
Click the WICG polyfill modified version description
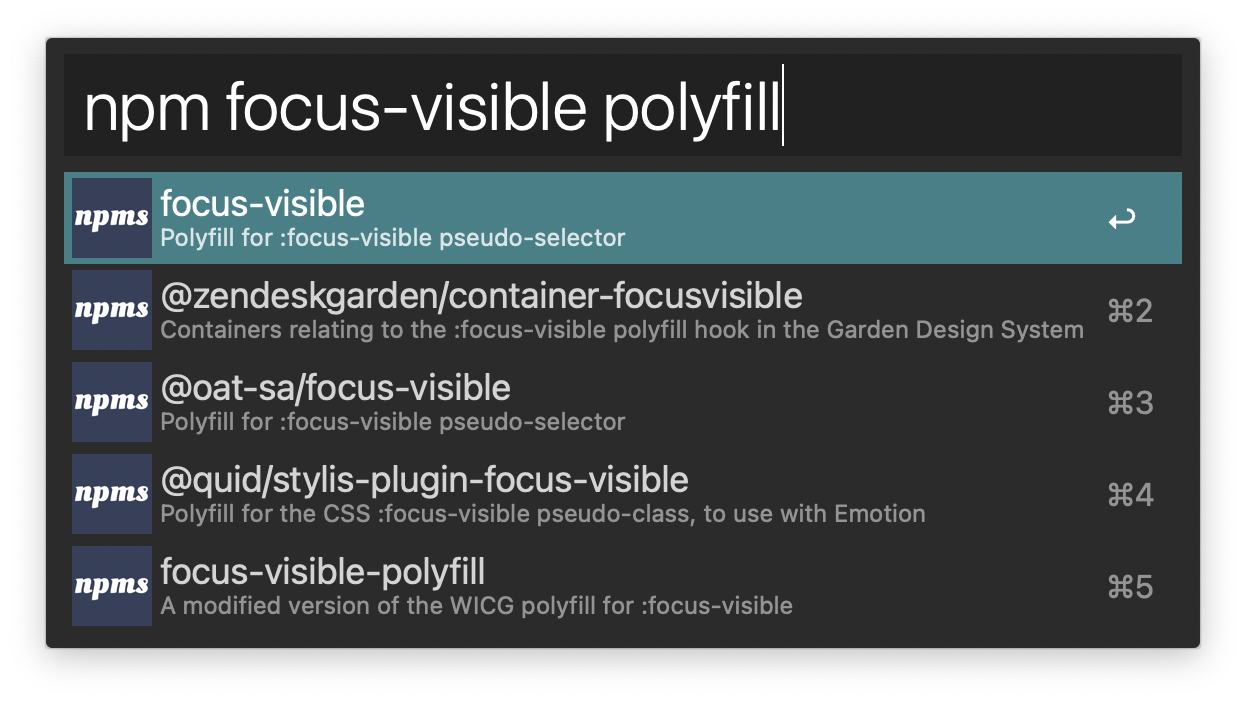pyautogui.click(x=476, y=606)
